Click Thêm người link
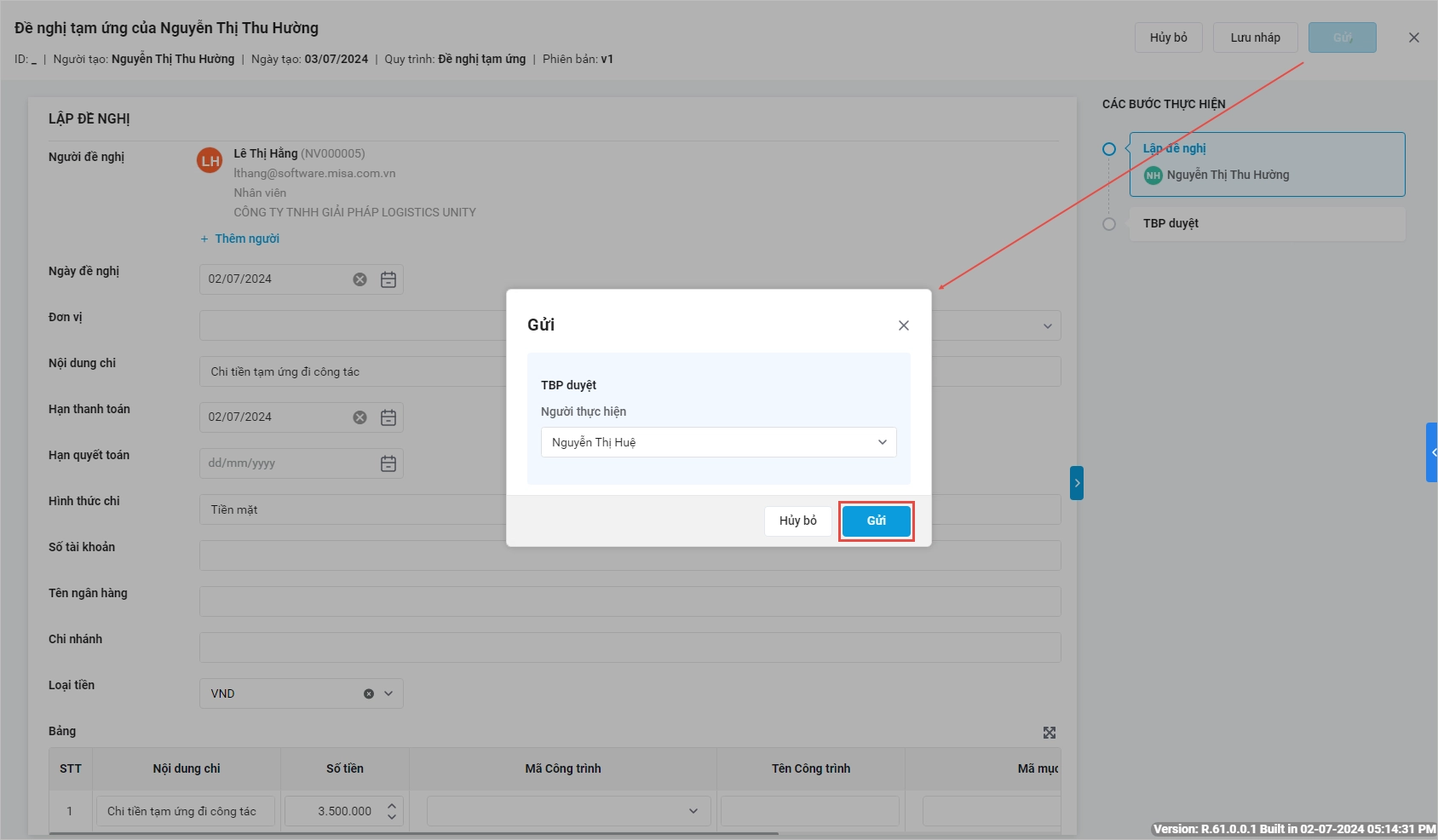This screenshot has height=840, width=1438. 239,239
